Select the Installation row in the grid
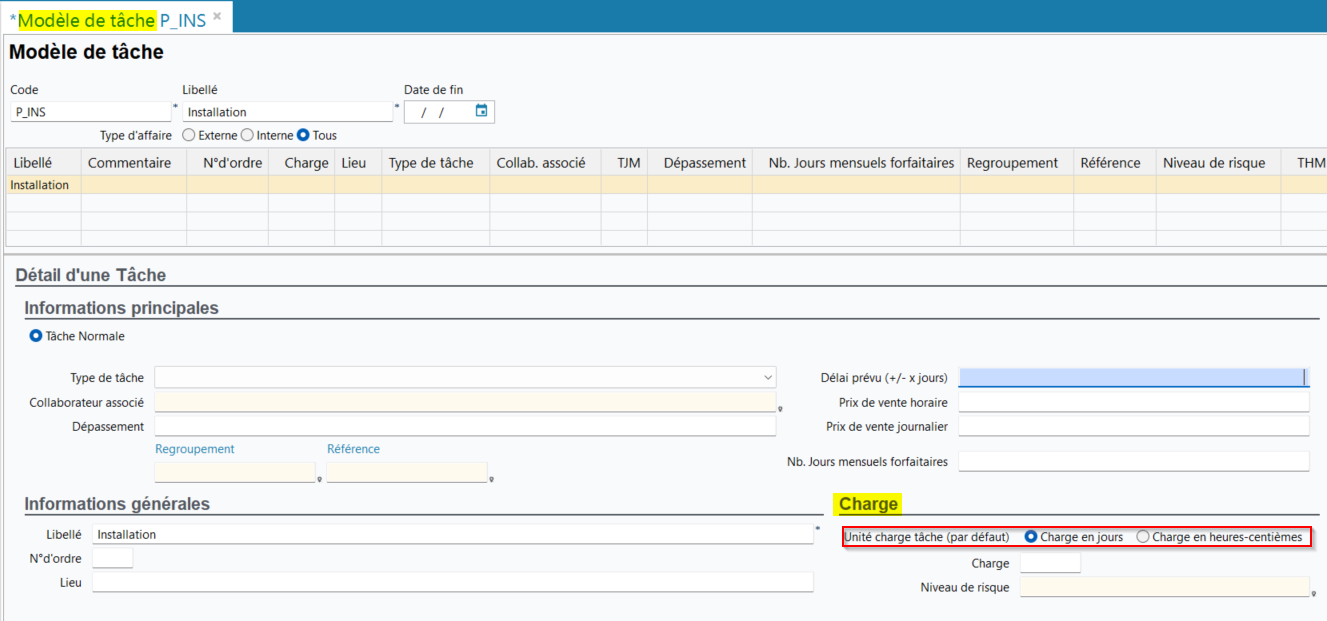This screenshot has height=621, width=1327. point(40,185)
